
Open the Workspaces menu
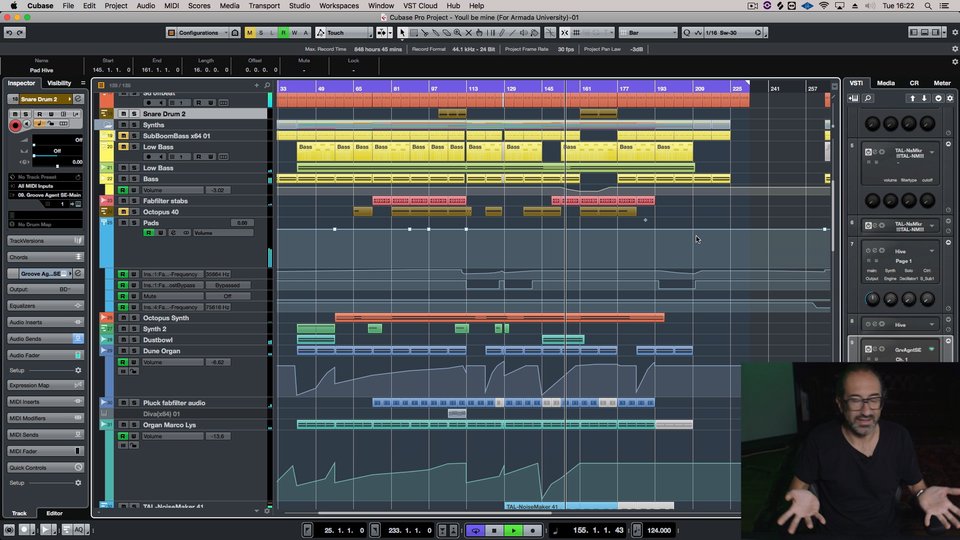(339, 6)
